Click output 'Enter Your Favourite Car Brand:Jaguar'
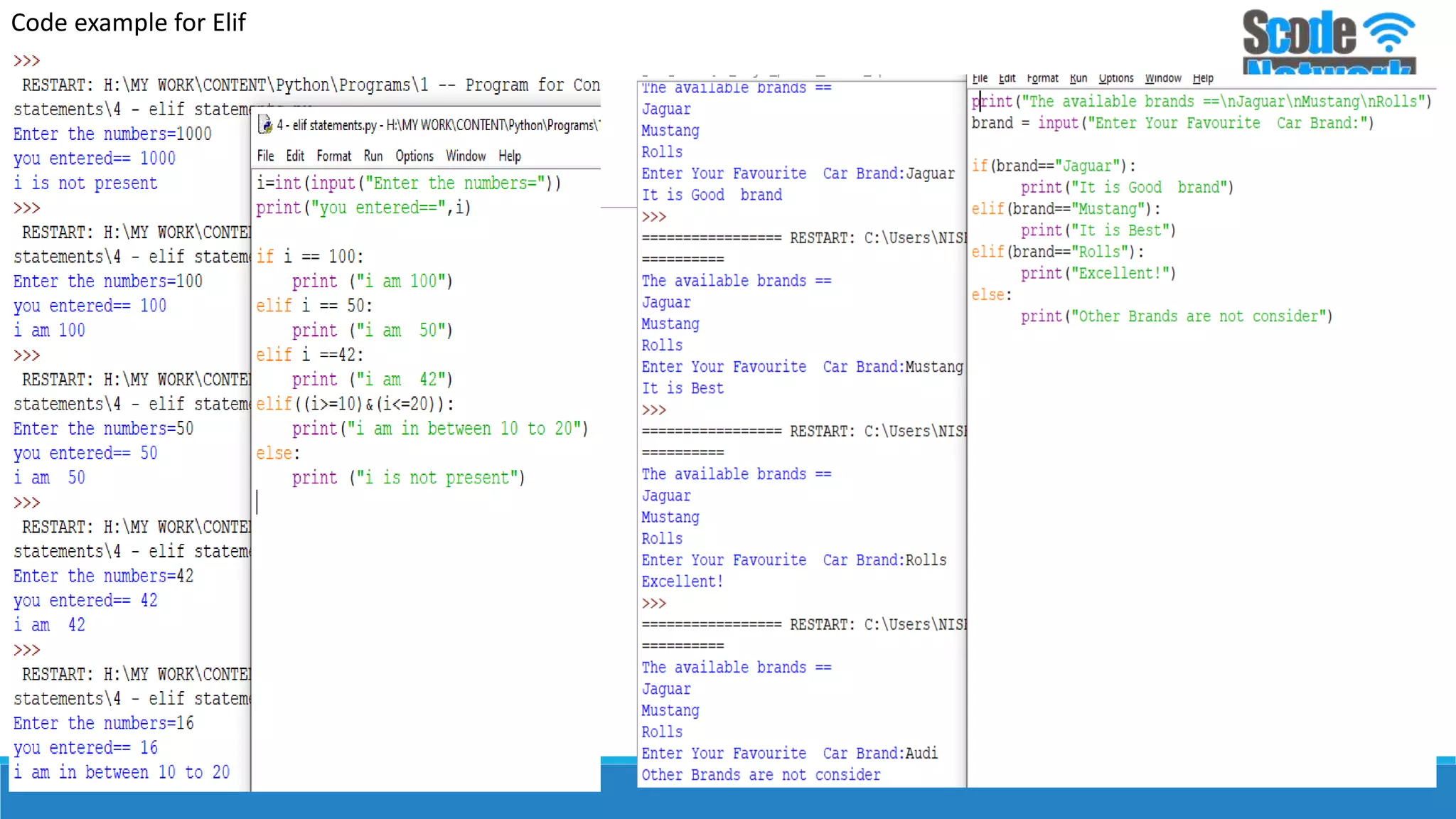 [798, 173]
